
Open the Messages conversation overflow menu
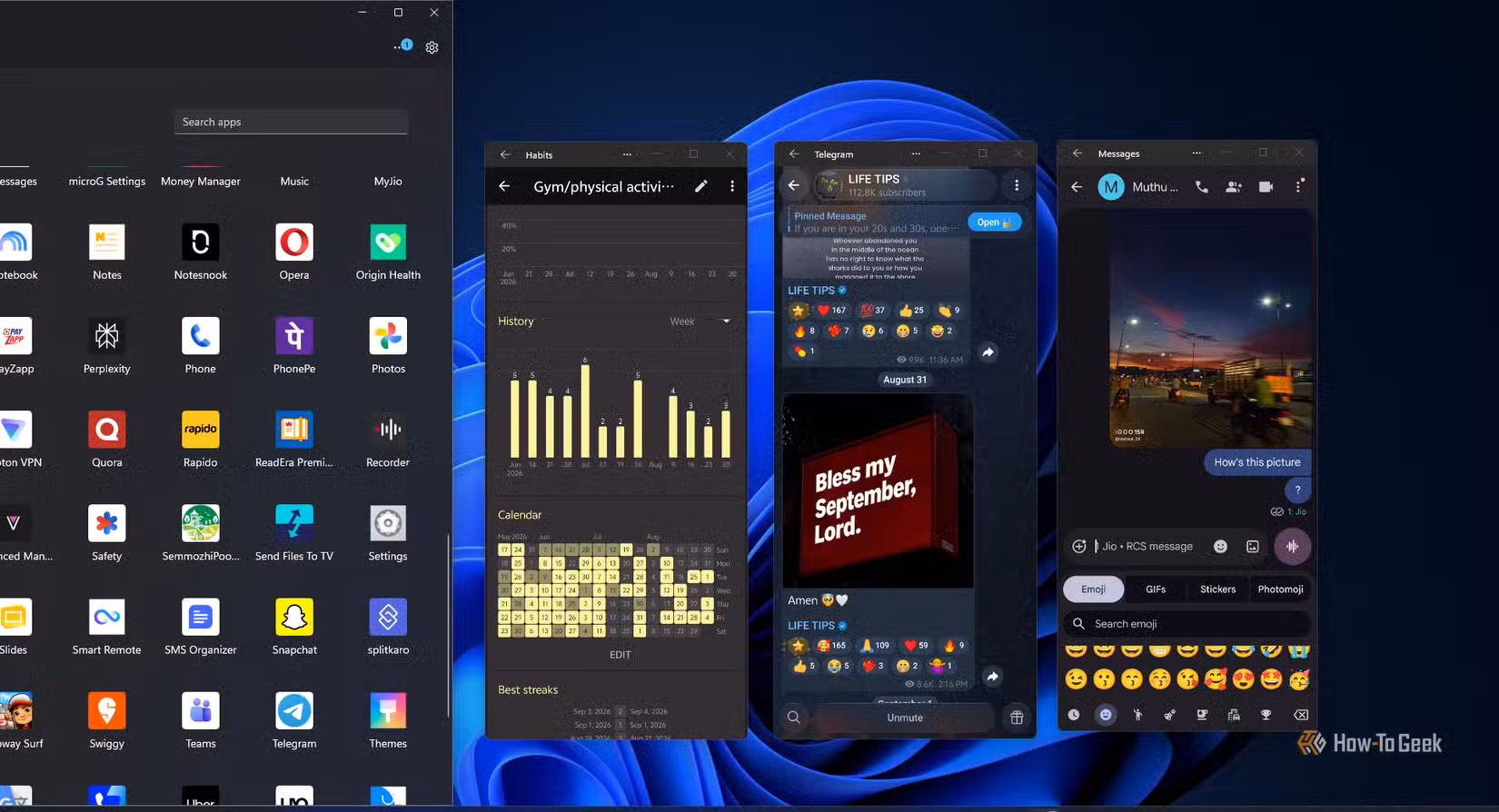pyautogui.click(x=1299, y=185)
